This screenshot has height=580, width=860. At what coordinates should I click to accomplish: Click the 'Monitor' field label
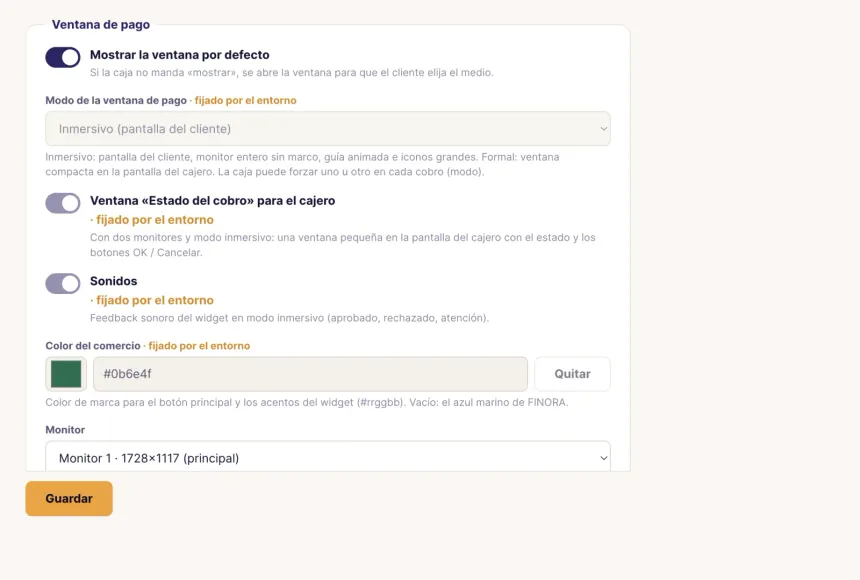pyautogui.click(x=65, y=430)
